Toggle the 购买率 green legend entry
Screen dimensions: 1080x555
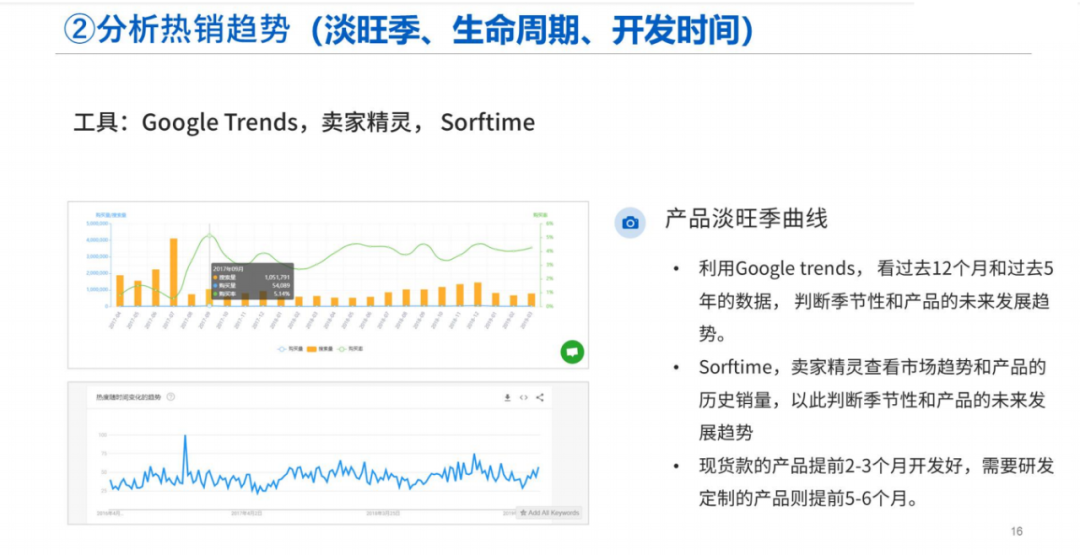[350, 349]
